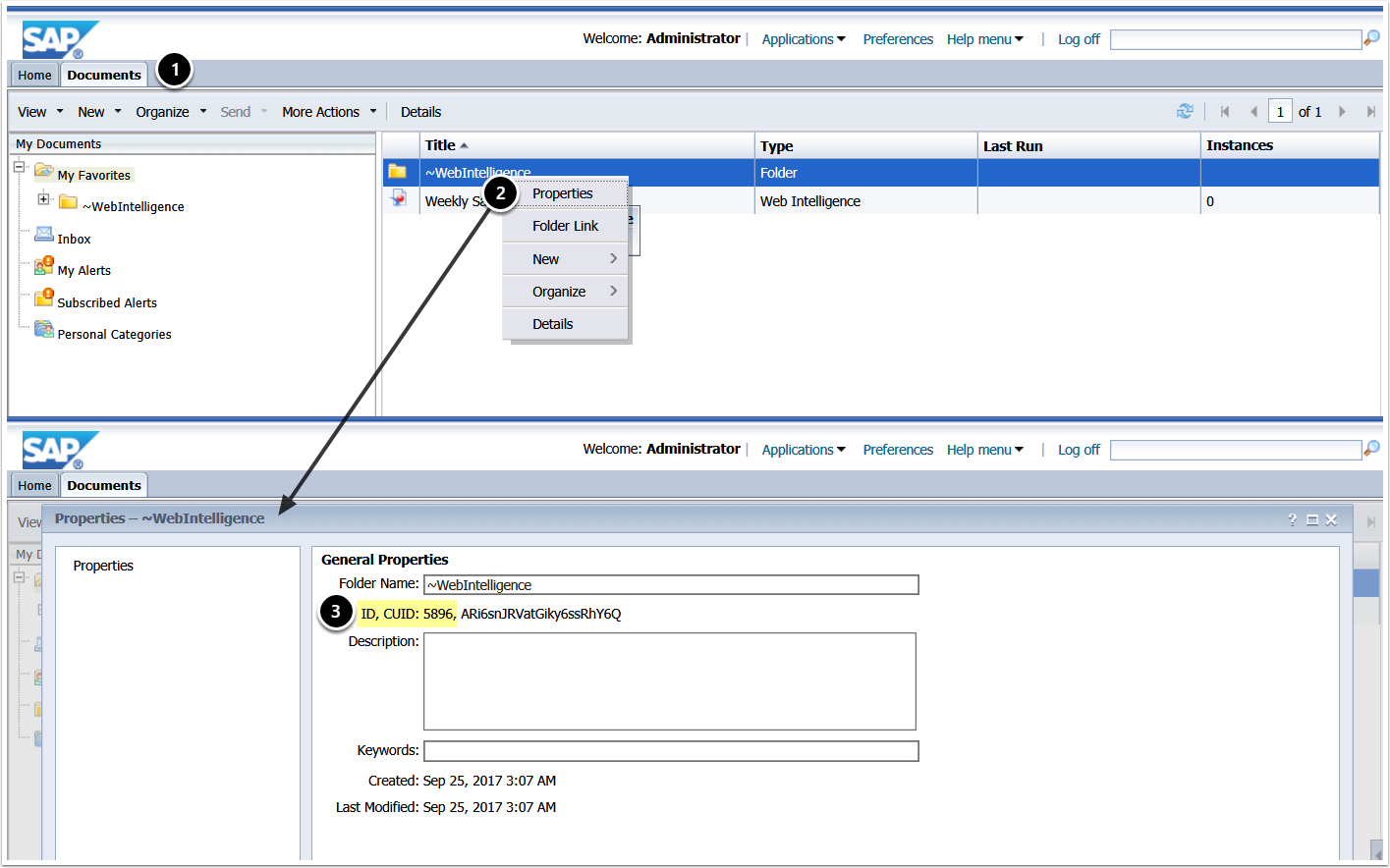Click the Subscribed Alerts icon
Viewport: 1390px width, 868px height.
[44, 298]
